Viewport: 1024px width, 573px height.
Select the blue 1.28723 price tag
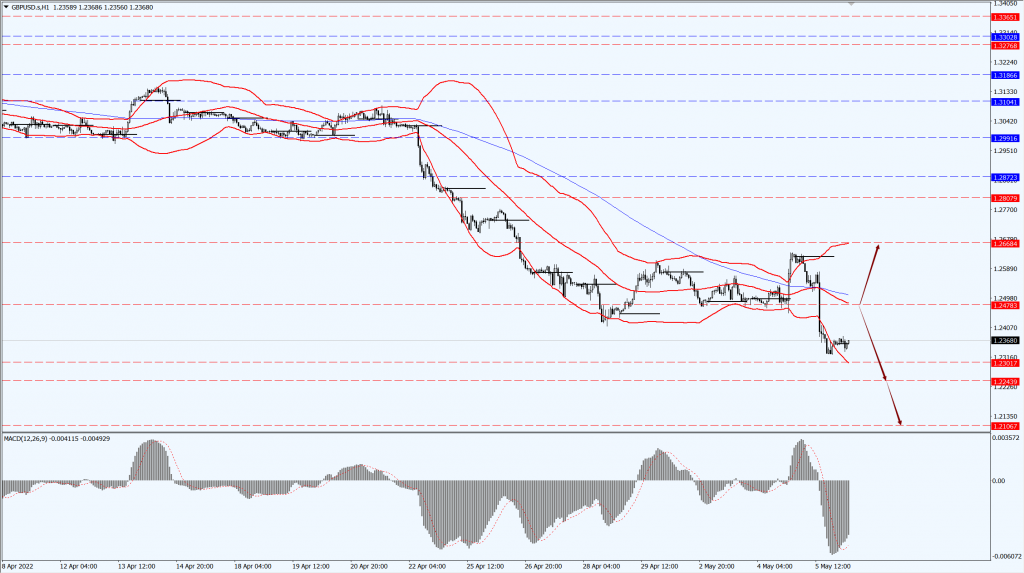pyautogui.click(x=1005, y=177)
